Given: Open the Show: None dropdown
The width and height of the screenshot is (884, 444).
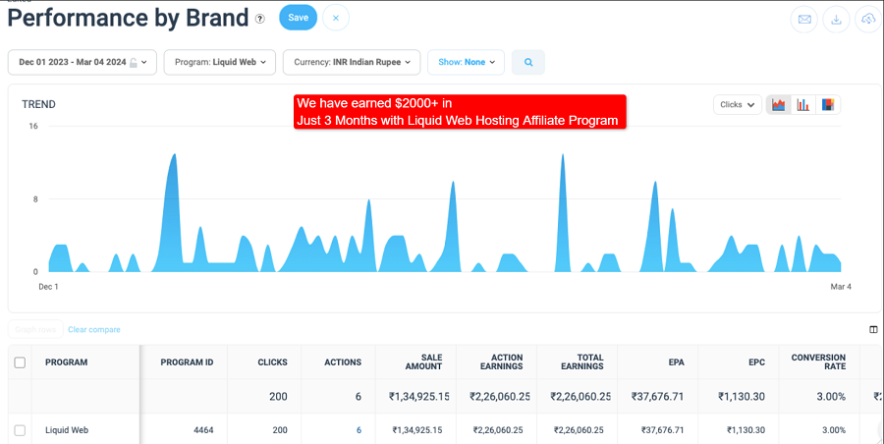Looking at the screenshot, I should coord(466,62).
